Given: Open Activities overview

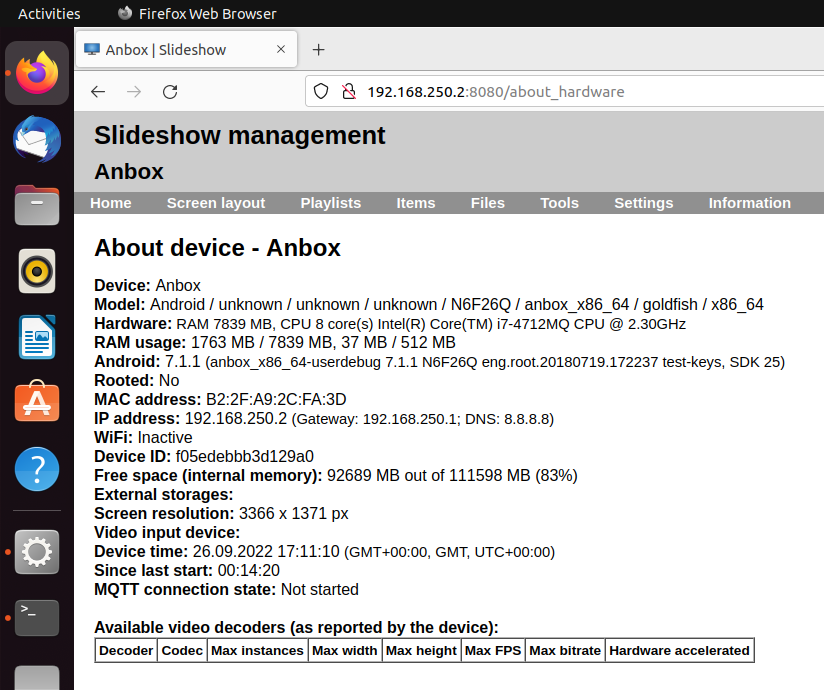Looking at the screenshot, I should click(x=49, y=14).
